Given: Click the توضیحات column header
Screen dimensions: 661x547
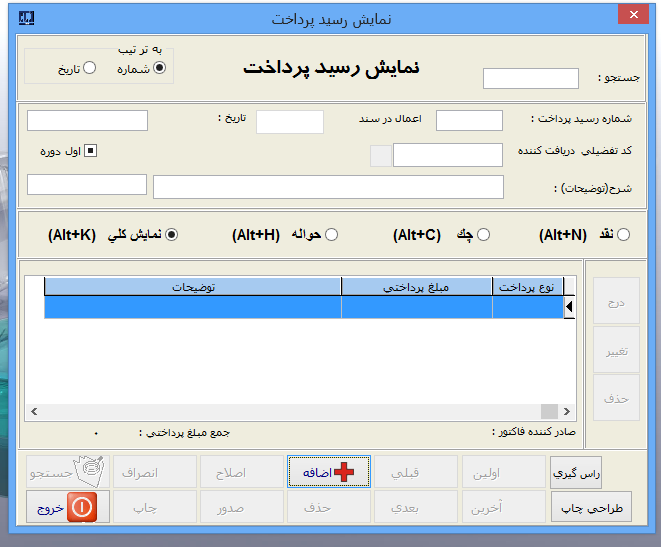Looking at the screenshot, I should [x=193, y=287].
